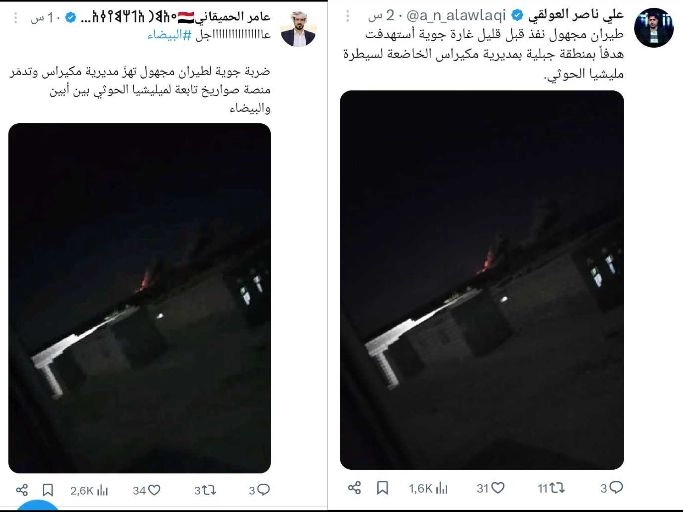This screenshot has height=512, width=683.
Task: View analytics showing 1,6K views
Action: [428, 488]
